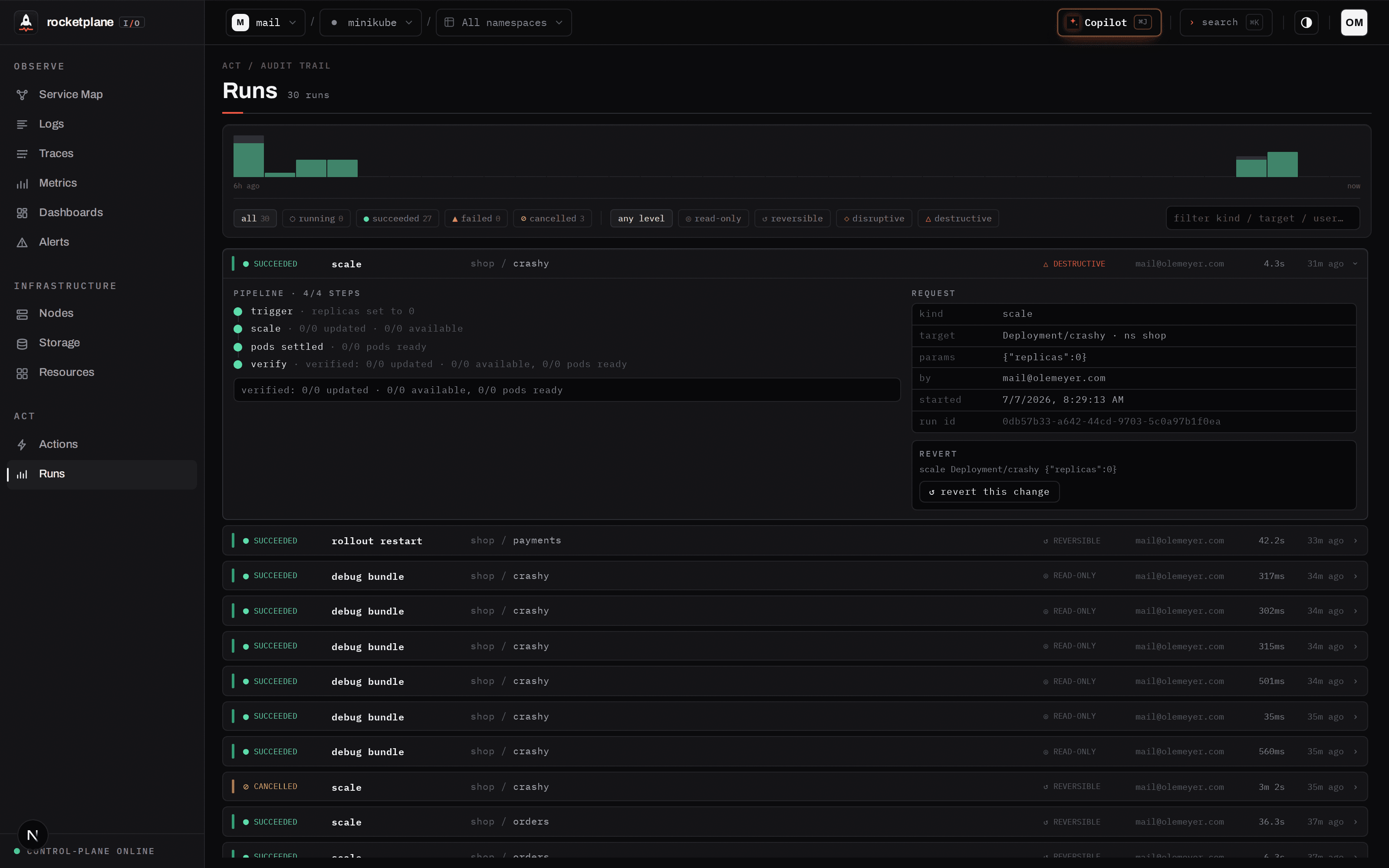Open Dashboards section

click(102, 212)
